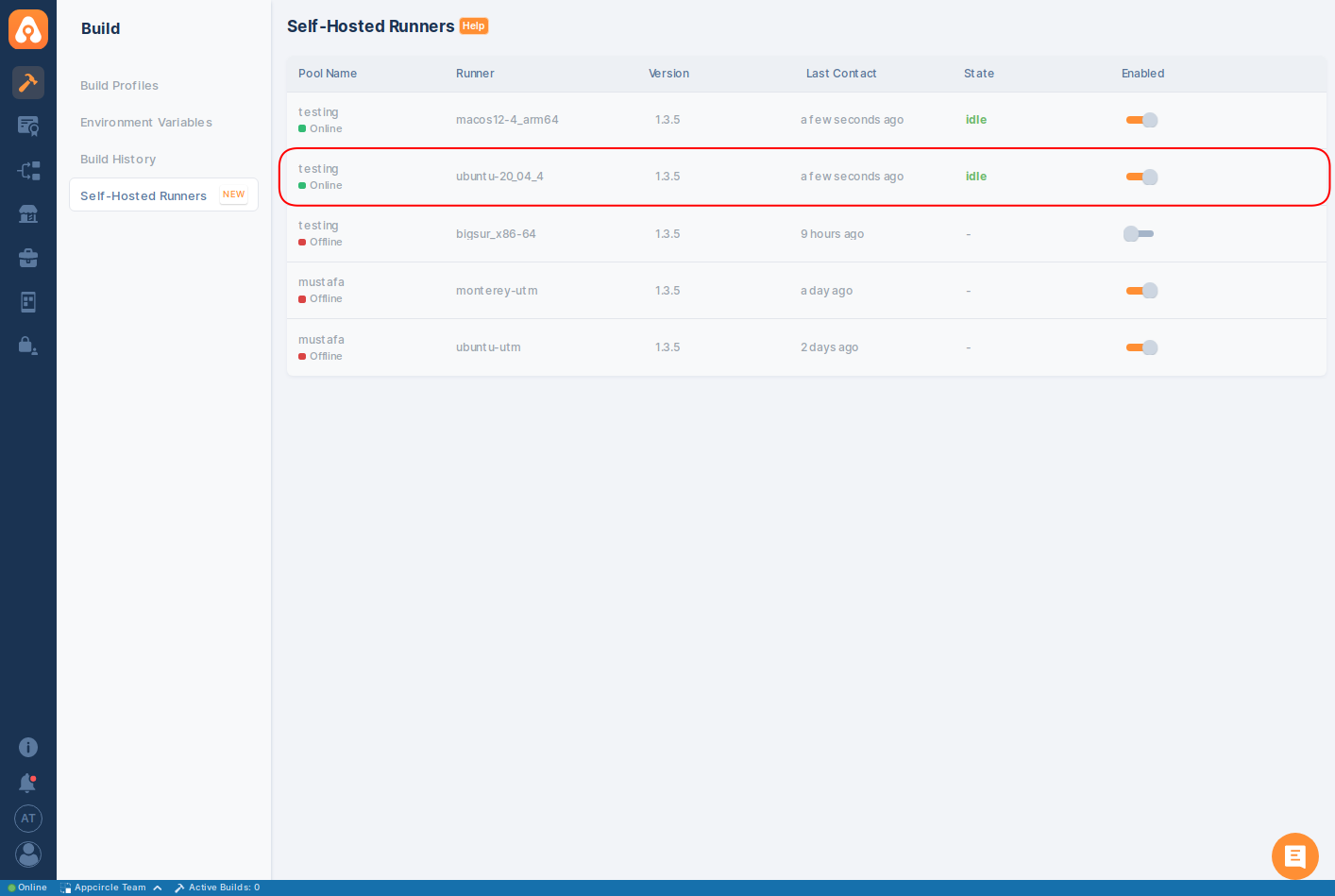Screen dimensions: 1335x896
Task: Click 'a day ago' last contact cell
Action: click(826, 291)
